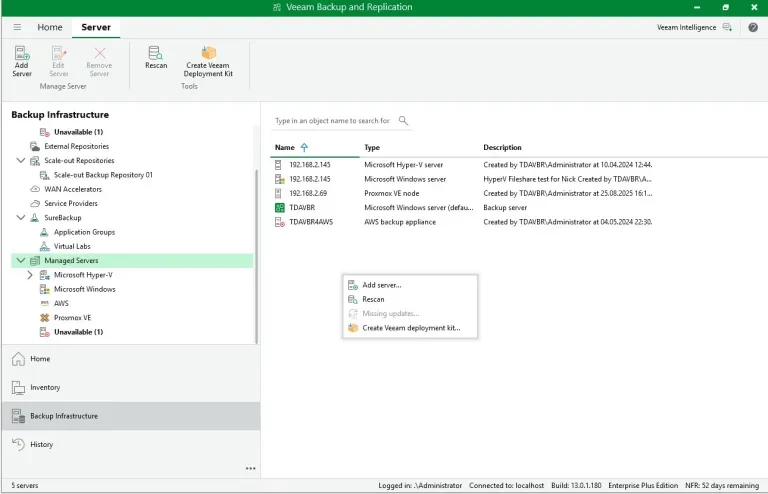Viewport: 768px width, 494px height.
Task: Select Scale-out Backup Repository 01
Action: [103, 175]
